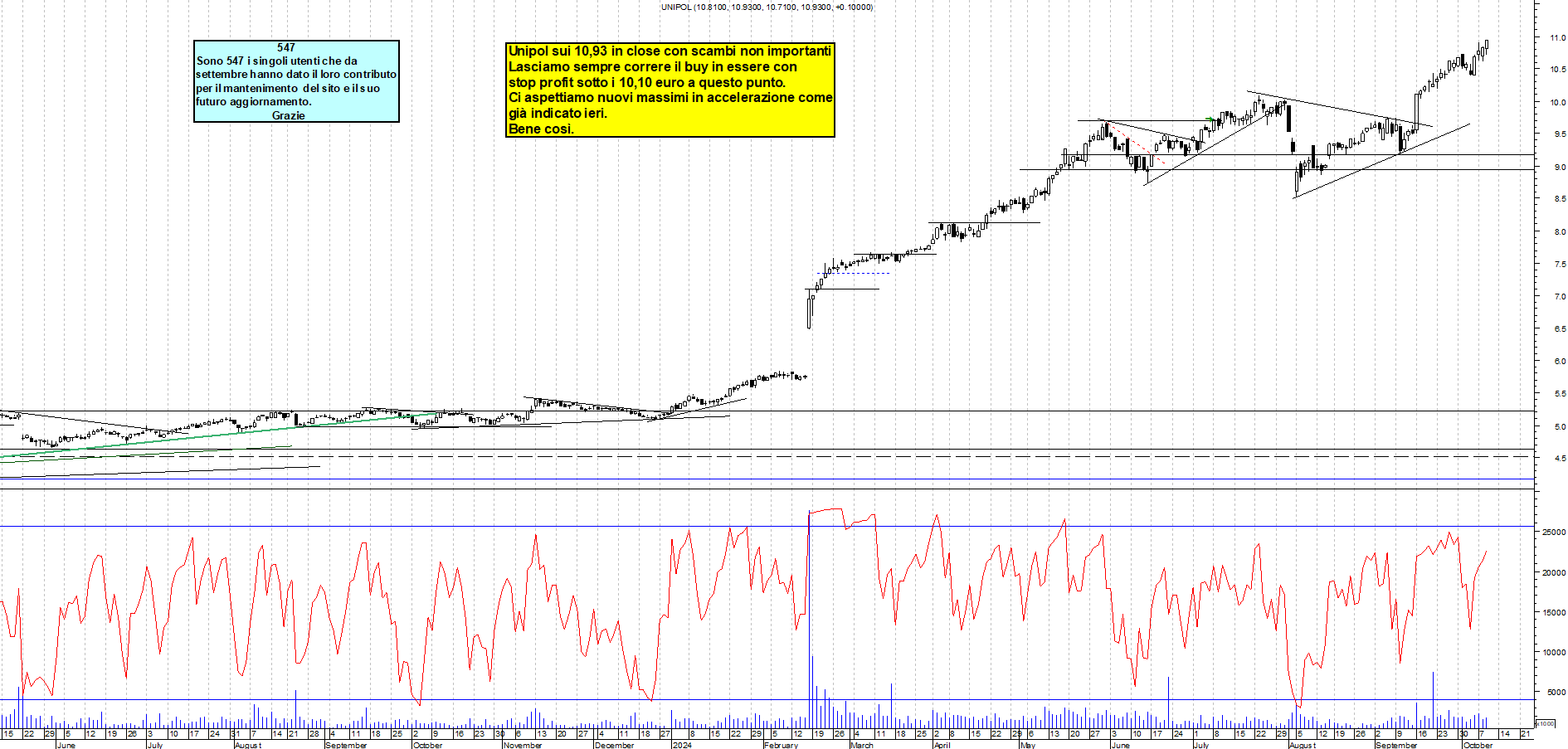Click the 6.0 price axis label
Screen dimensions: 1568x749
coord(1560,362)
